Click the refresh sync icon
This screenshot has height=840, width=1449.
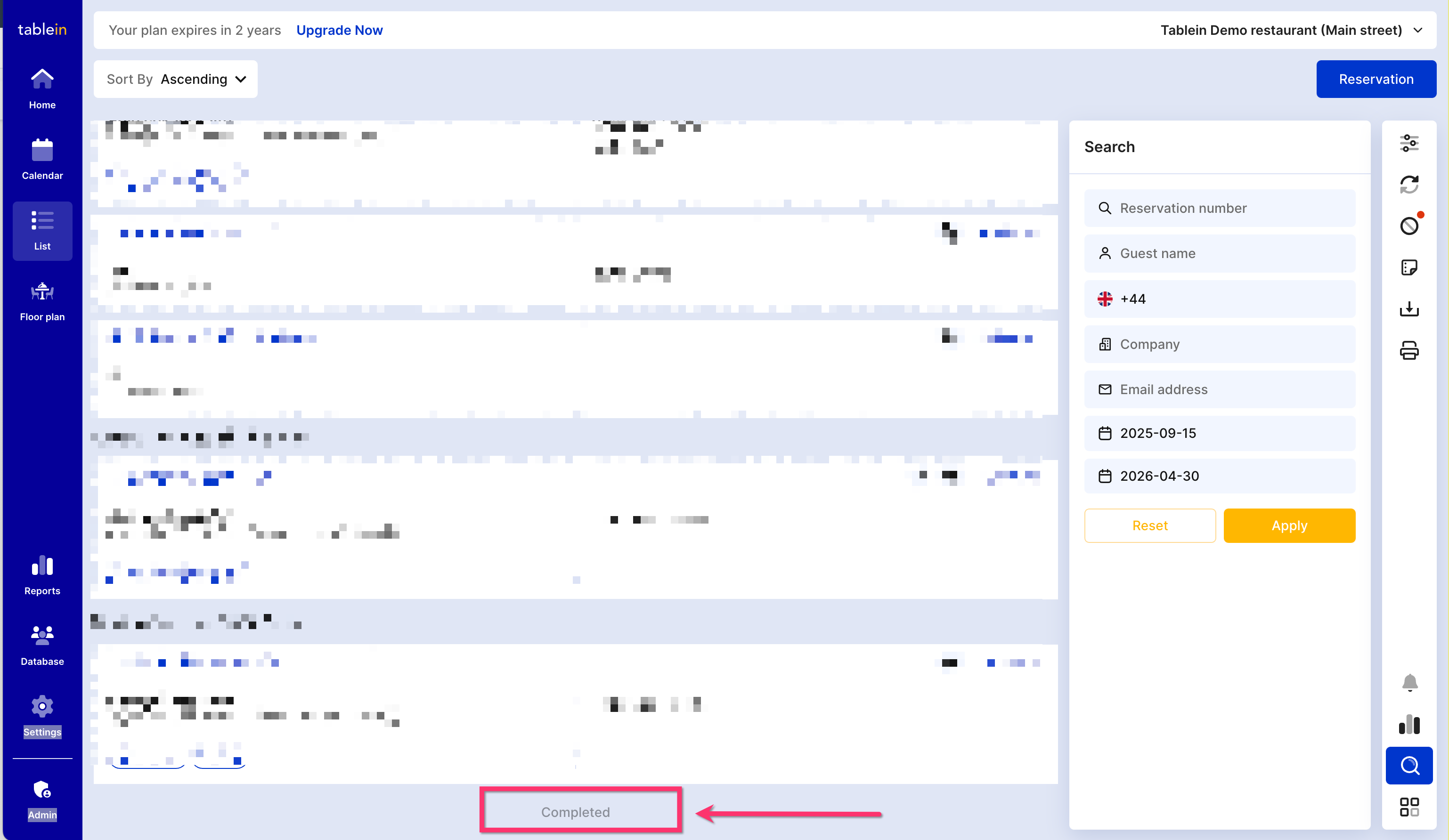pos(1409,185)
